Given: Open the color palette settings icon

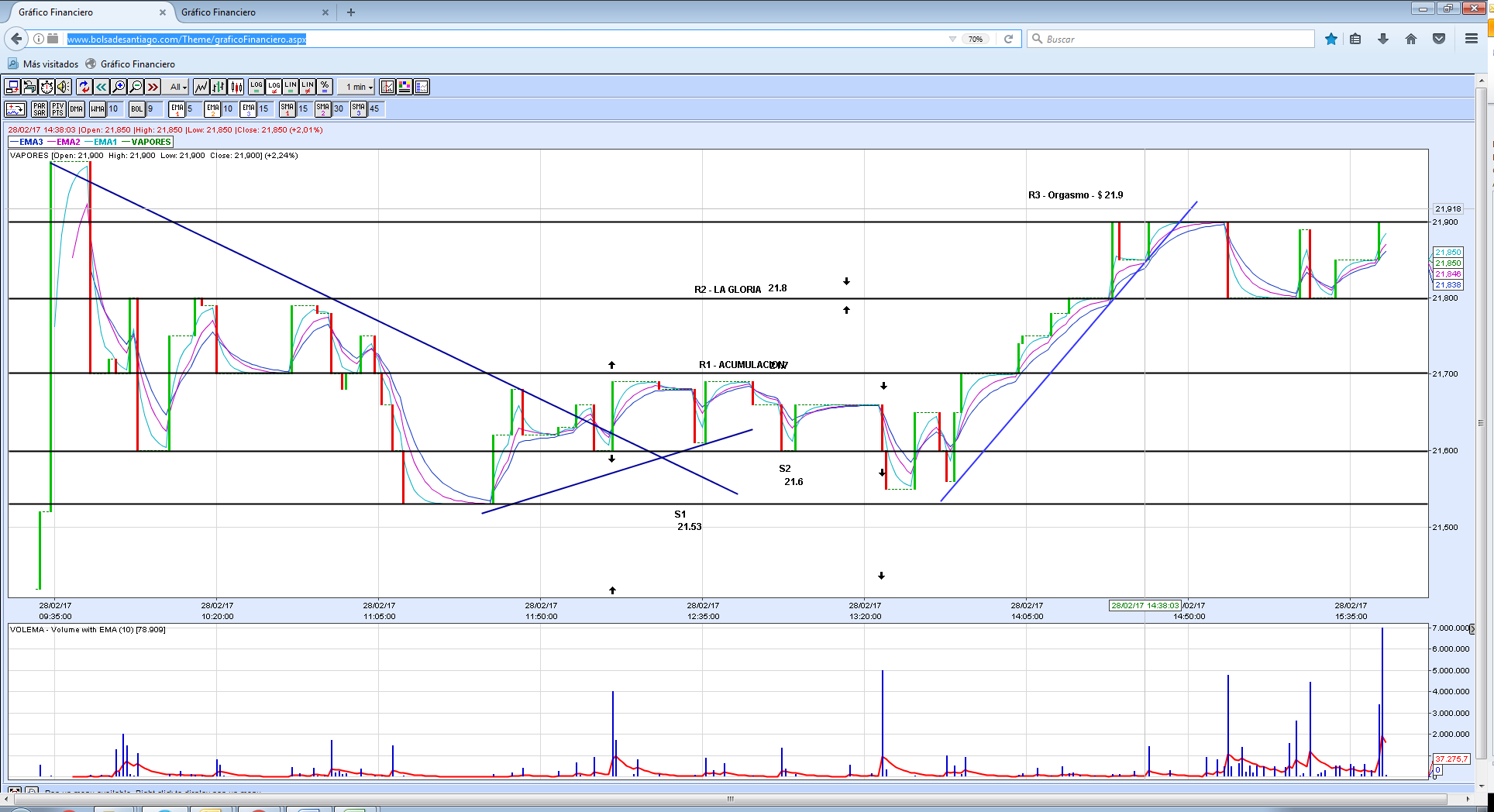Looking at the screenshot, I should point(404,87).
